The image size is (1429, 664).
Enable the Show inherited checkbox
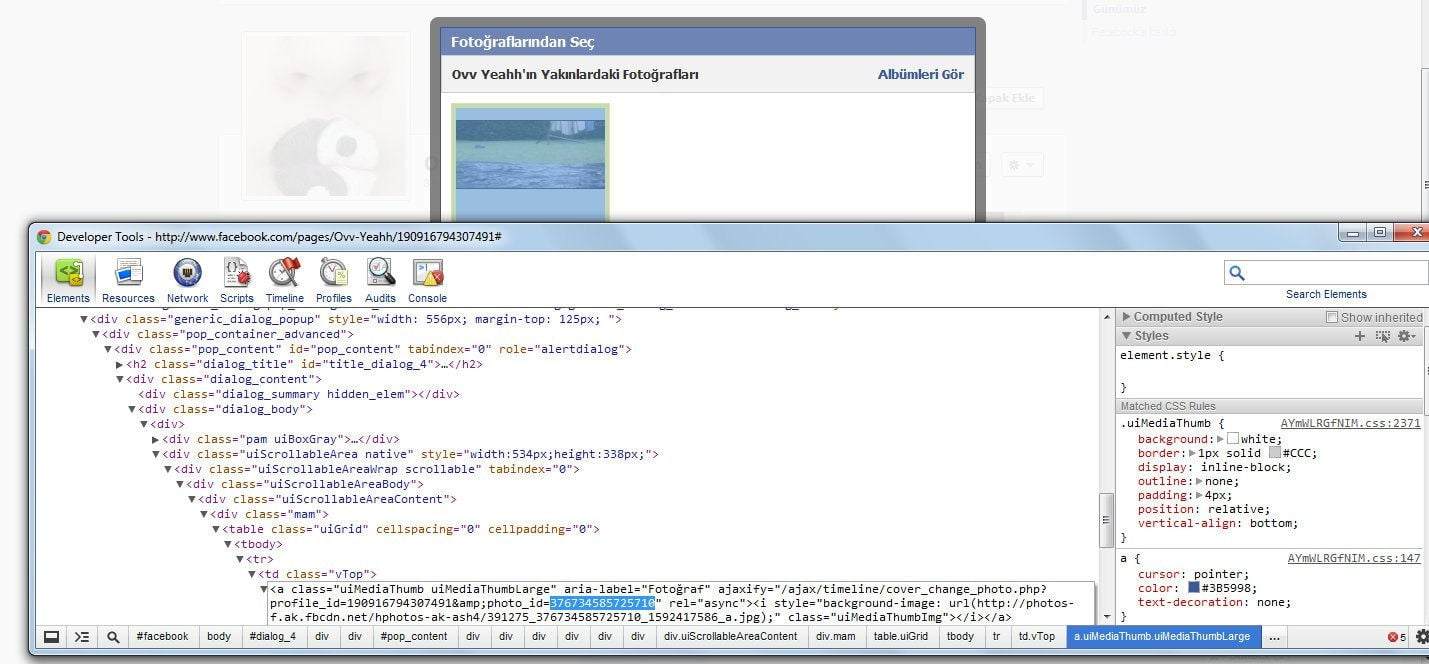pos(1332,317)
